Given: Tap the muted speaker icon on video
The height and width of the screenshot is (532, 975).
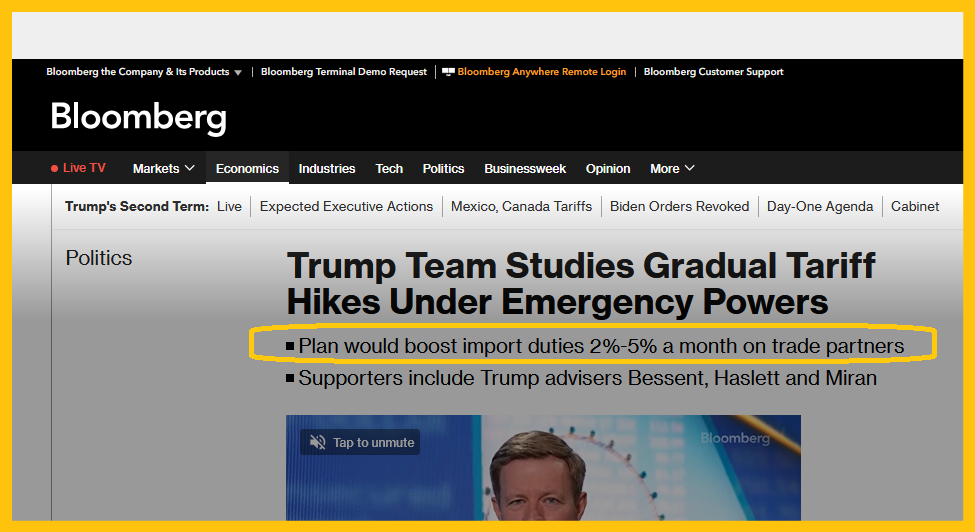Looking at the screenshot, I should [317, 442].
